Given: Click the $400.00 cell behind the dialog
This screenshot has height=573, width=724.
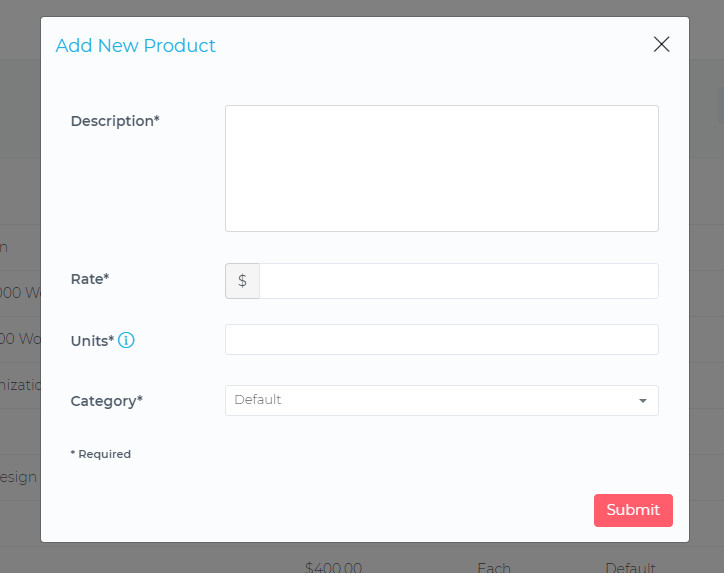Looking at the screenshot, I should (x=333, y=566).
